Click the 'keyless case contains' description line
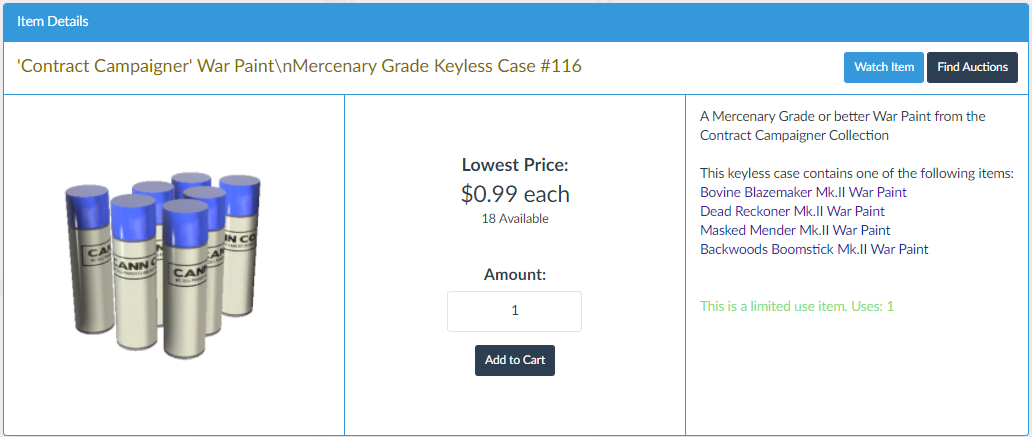This screenshot has width=1032, height=437. click(x=856, y=173)
